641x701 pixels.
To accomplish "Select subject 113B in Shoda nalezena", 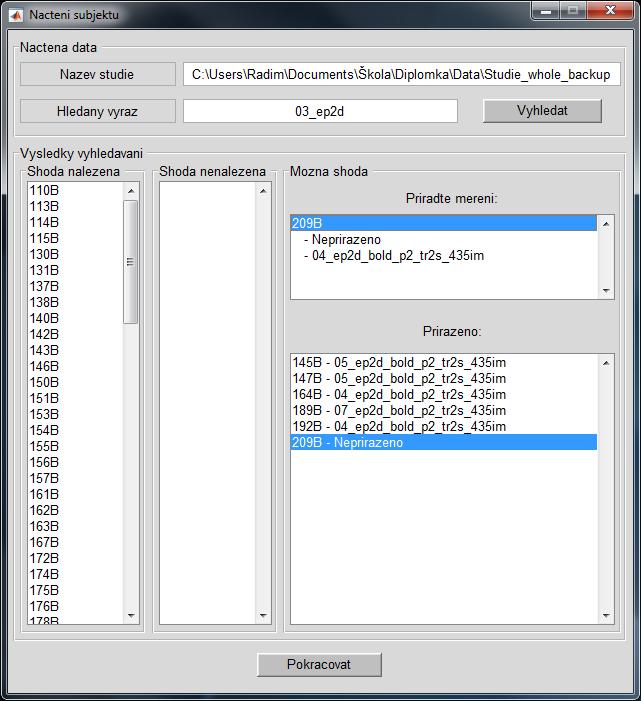I will click(x=75, y=207).
